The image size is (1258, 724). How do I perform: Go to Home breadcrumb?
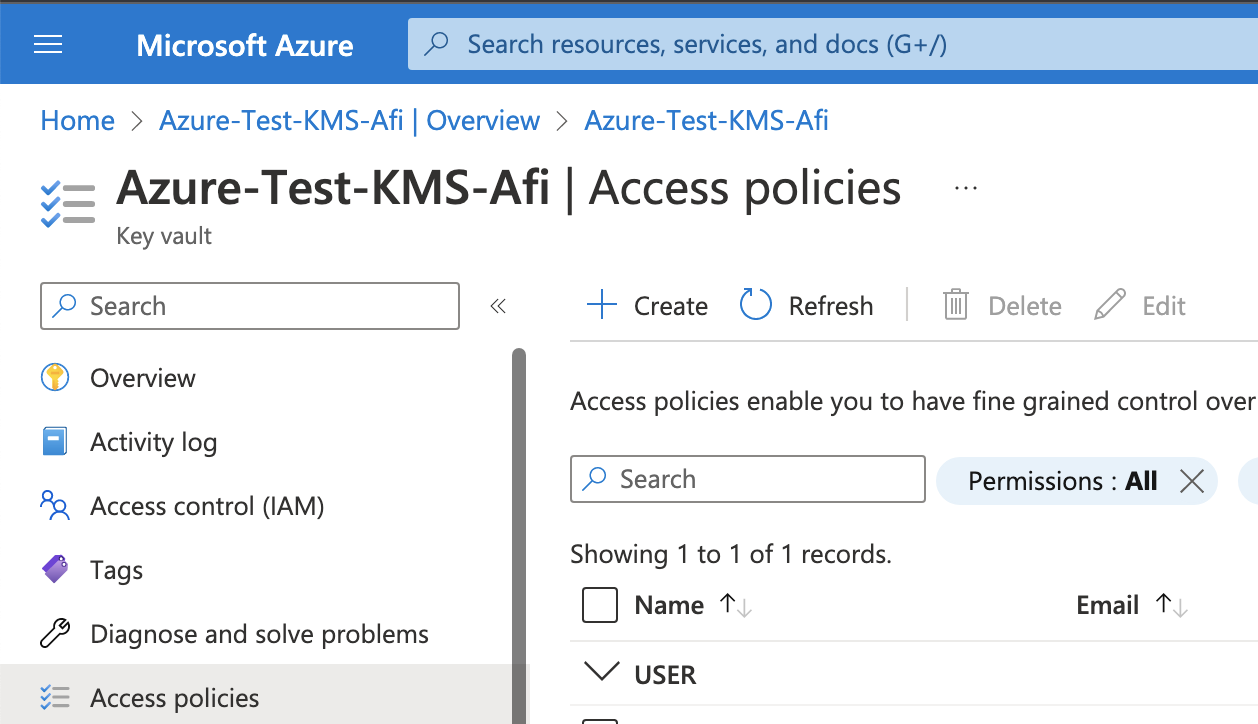point(78,121)
